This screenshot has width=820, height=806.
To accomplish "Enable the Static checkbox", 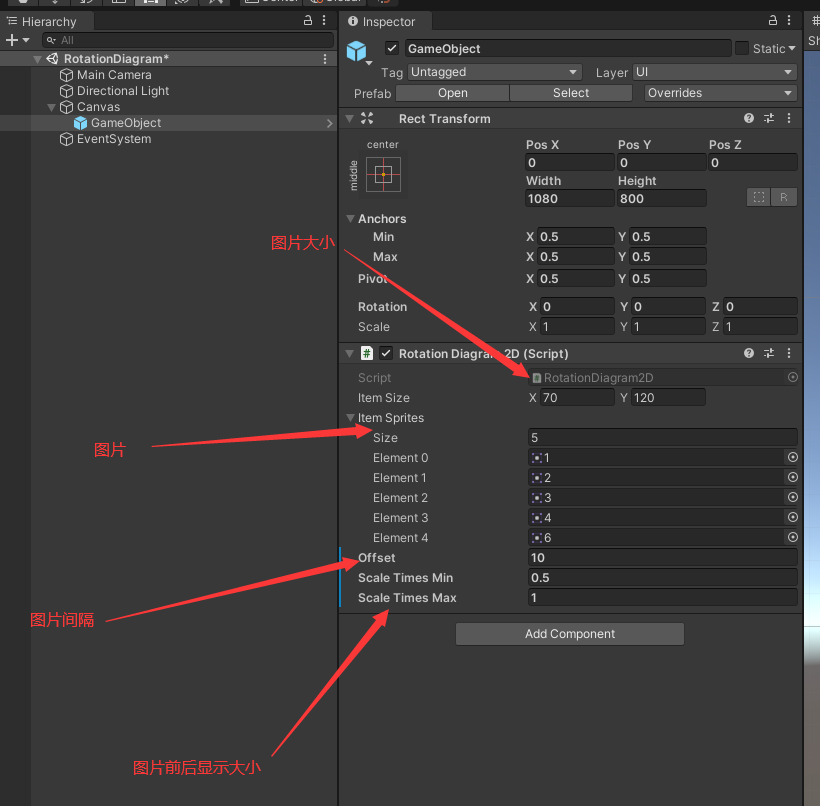I will [742, 47].
